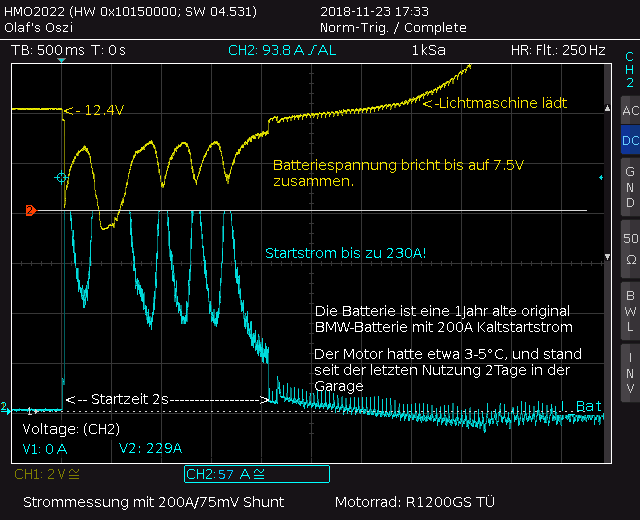Toggle INV channel invert softkey
This screenshot has height=520, width=640.
pos(631,373)
